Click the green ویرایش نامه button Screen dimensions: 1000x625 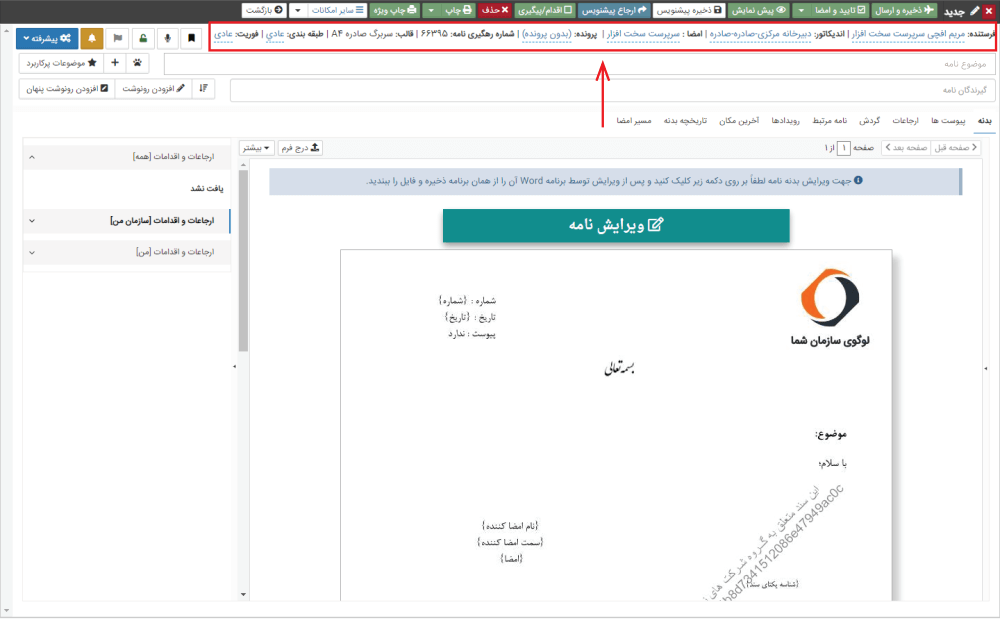(x=616, y=225)
